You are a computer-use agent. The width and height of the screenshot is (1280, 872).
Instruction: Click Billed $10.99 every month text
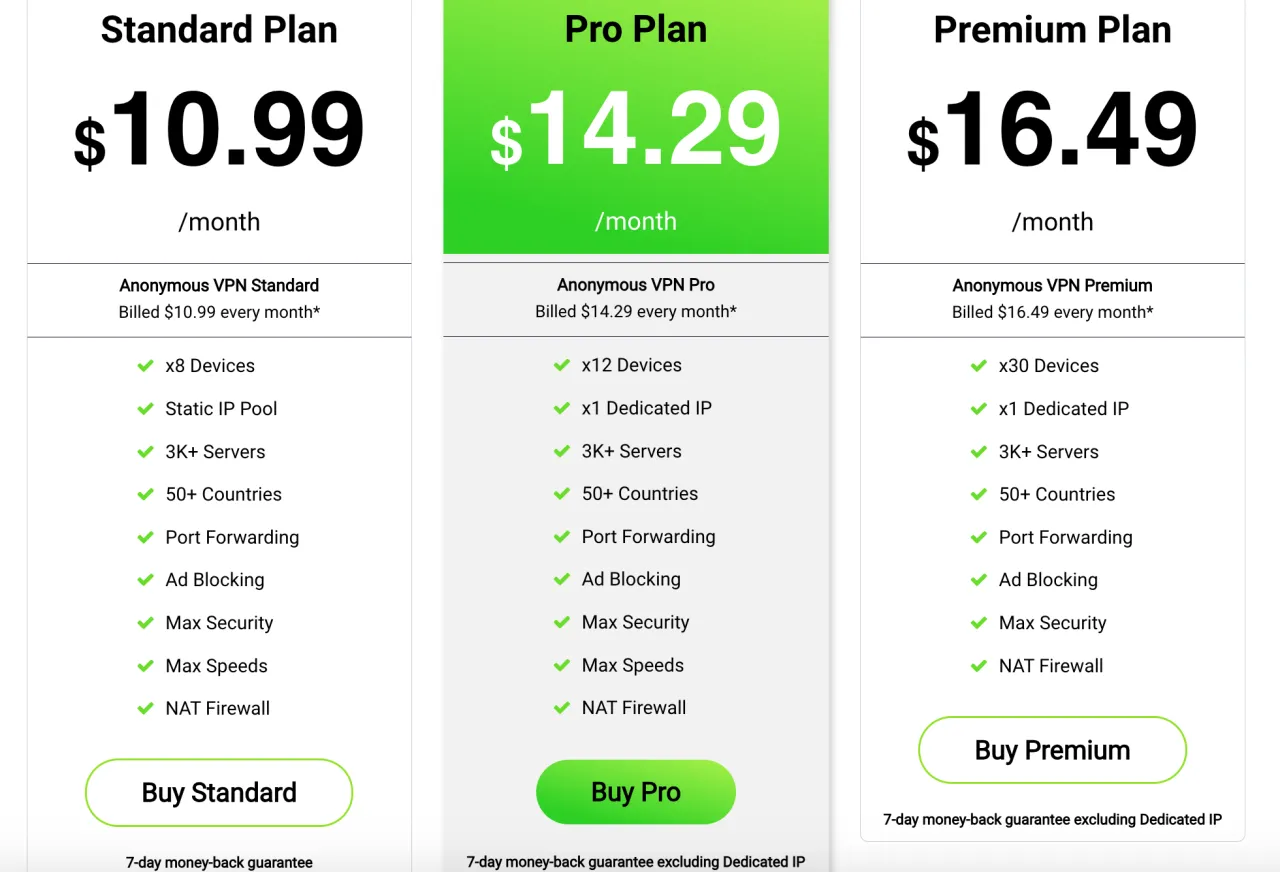(219, 312)
